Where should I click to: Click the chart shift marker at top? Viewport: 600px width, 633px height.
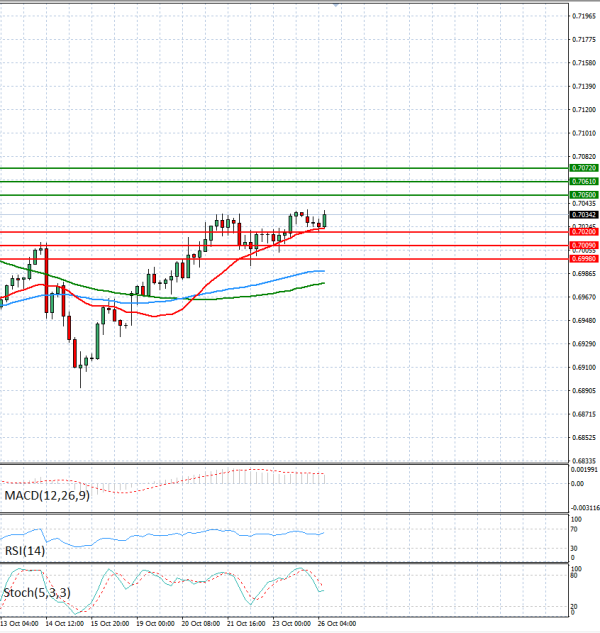coord(336,4)
